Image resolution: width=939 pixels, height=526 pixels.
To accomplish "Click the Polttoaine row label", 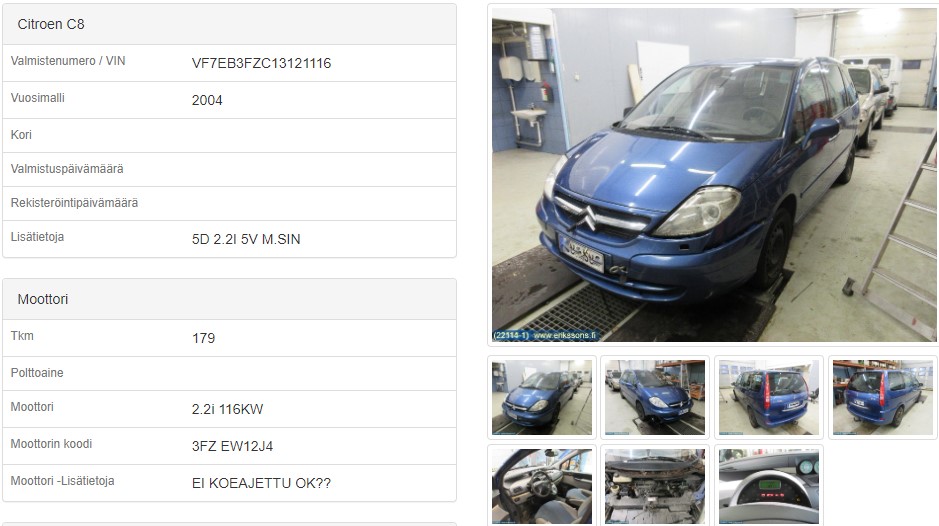I will pos(37,373).
